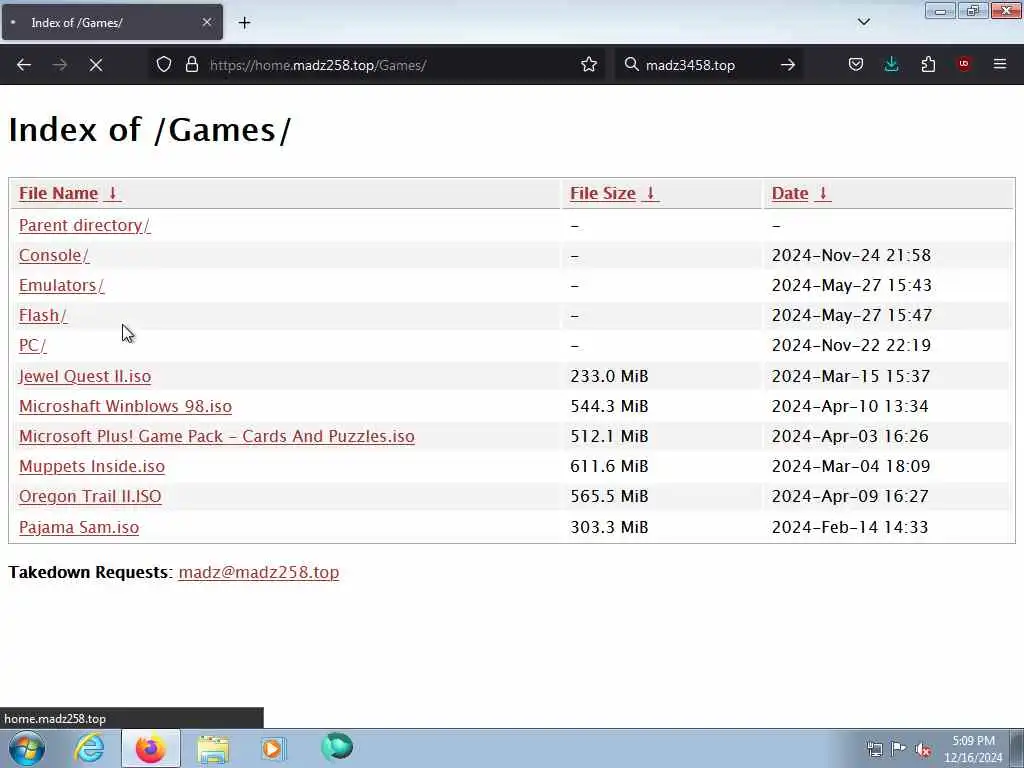Click the 611.6 MiB size cell
Viewport: 1024px width, 768px height.
click(609, 466)
